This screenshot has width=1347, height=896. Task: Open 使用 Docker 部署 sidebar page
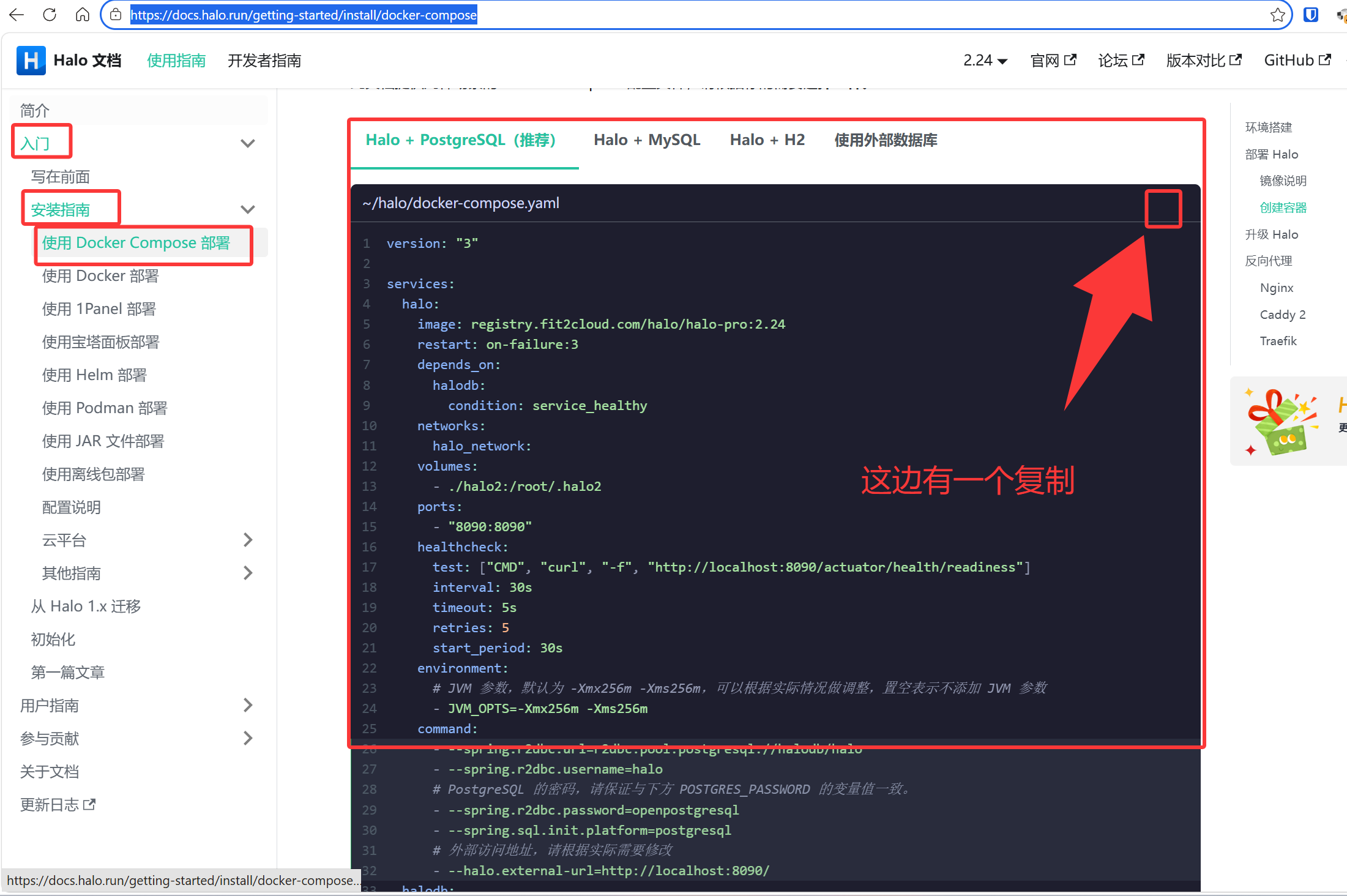coord(100,276)
